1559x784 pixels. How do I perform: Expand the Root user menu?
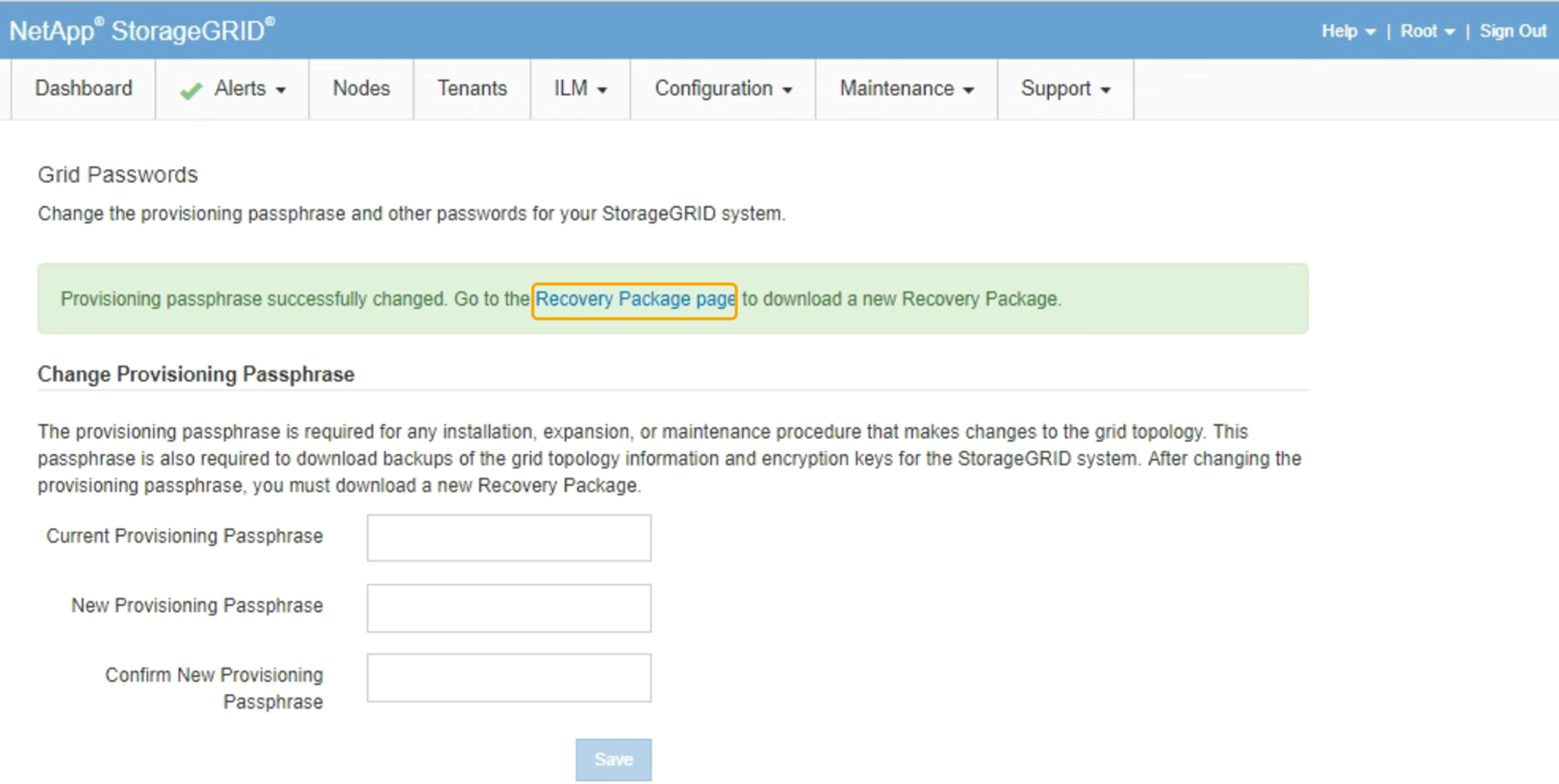click(x=1426, y=32)
